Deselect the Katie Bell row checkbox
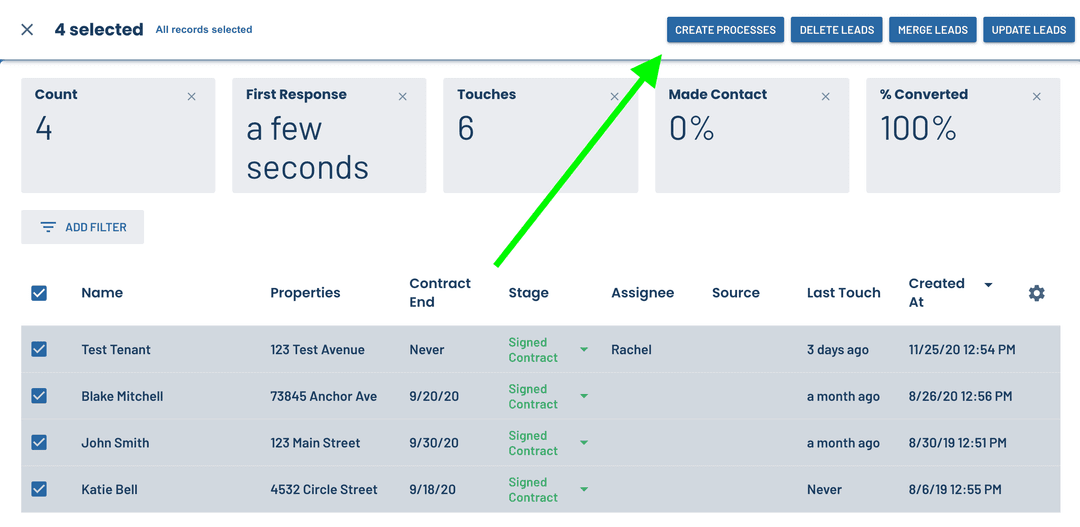 point(39,490)
